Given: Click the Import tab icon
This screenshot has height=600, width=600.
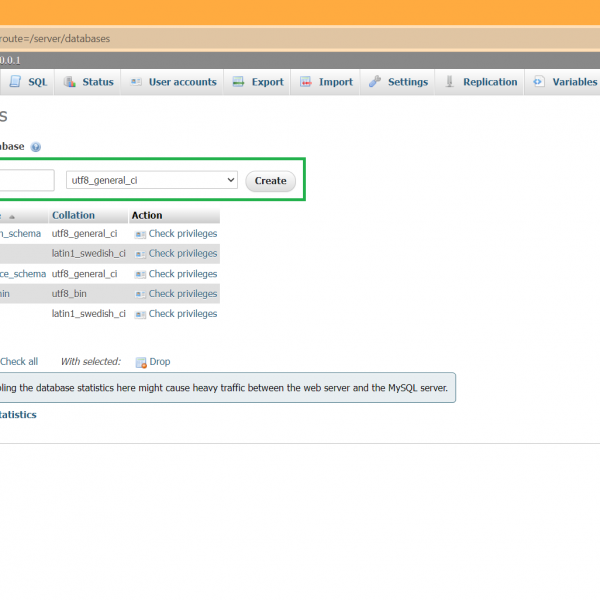Looking at the screenshot, I should coord(306,82).
